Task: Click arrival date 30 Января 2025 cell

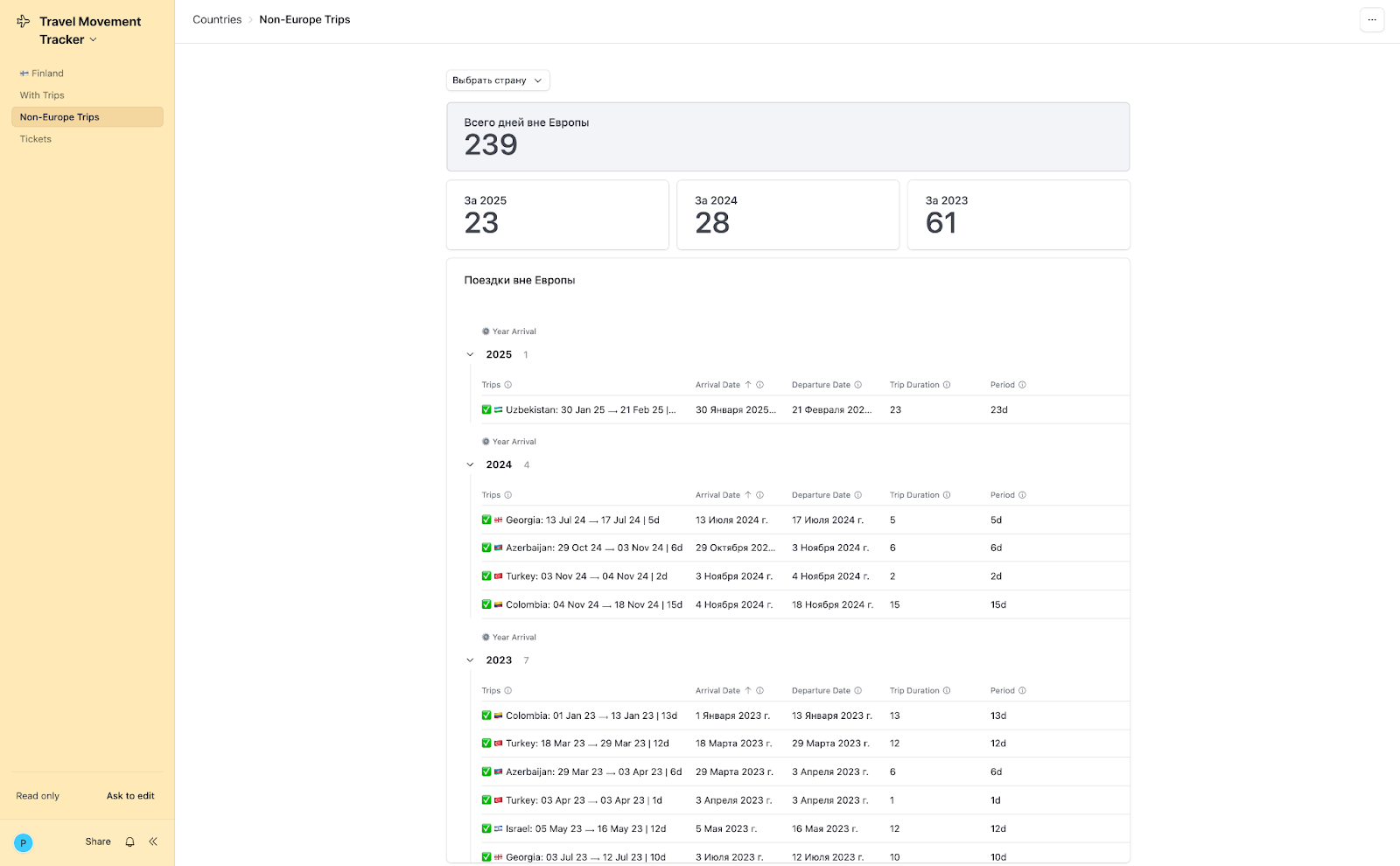Action: pos(736,409)
